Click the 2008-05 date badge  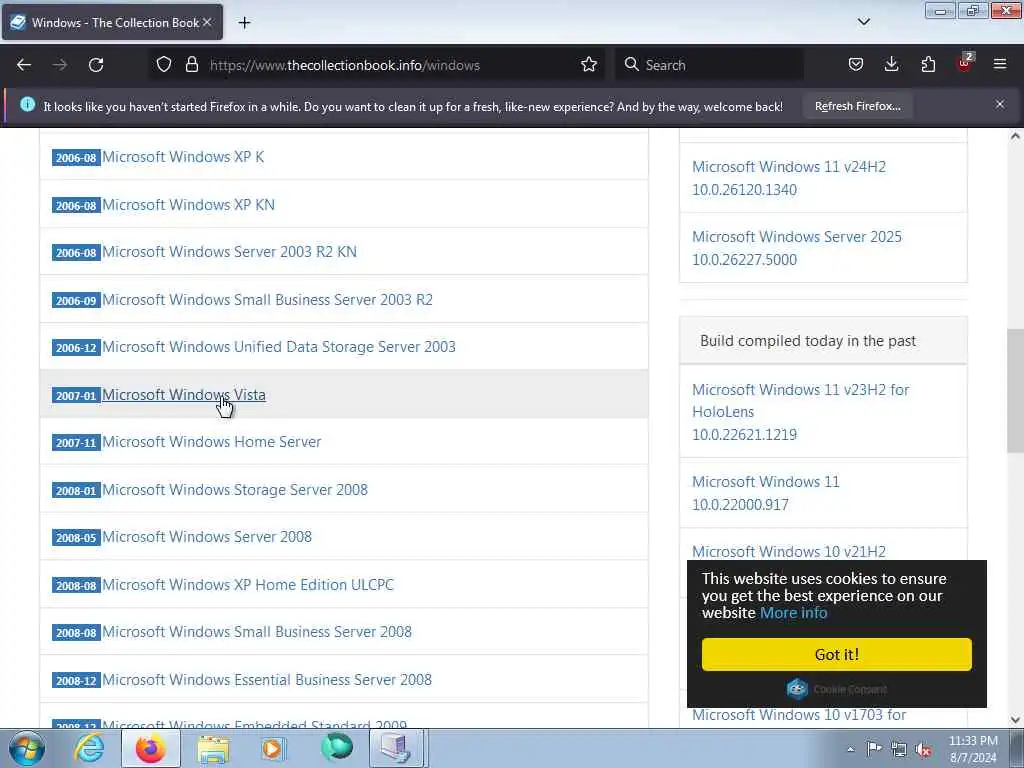click(76, 537)
